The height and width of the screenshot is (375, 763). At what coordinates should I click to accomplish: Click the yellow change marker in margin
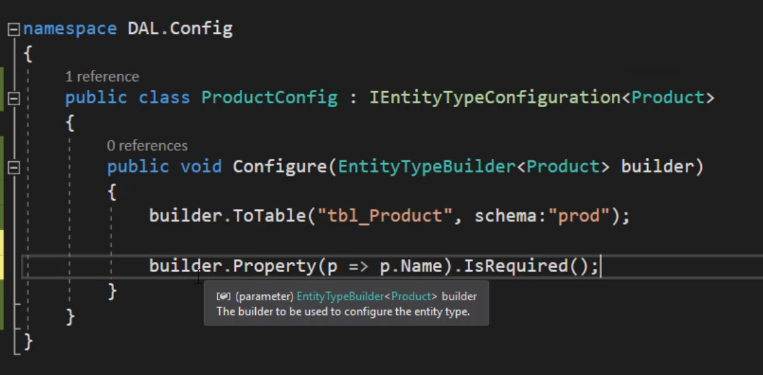tap(2, 254)
